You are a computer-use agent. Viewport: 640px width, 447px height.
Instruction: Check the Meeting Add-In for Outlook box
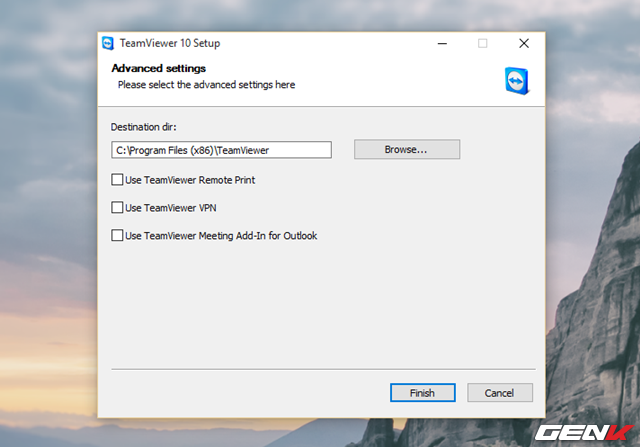click(117, 236)
